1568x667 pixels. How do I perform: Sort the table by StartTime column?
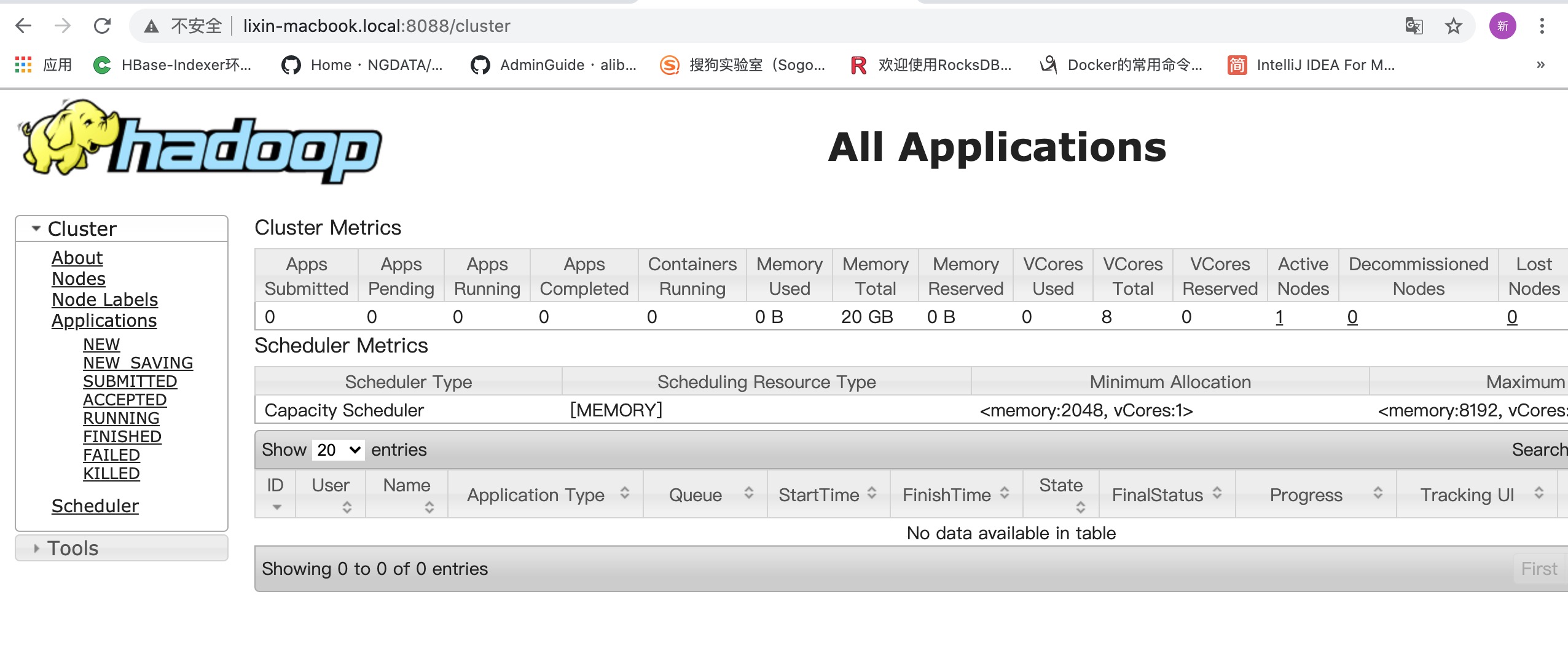[x=829, y=494]
